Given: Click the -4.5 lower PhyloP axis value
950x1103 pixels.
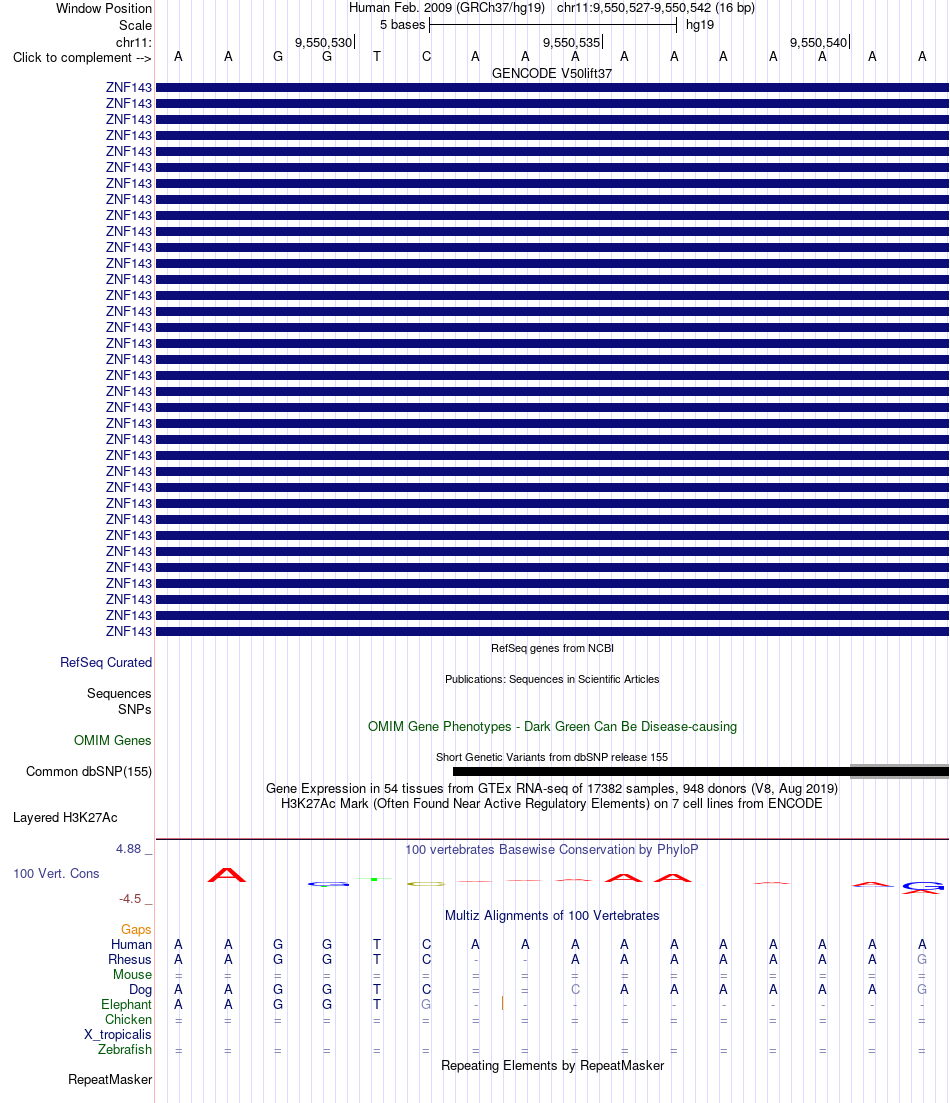Looking at the screenshot, I should 130,899.
